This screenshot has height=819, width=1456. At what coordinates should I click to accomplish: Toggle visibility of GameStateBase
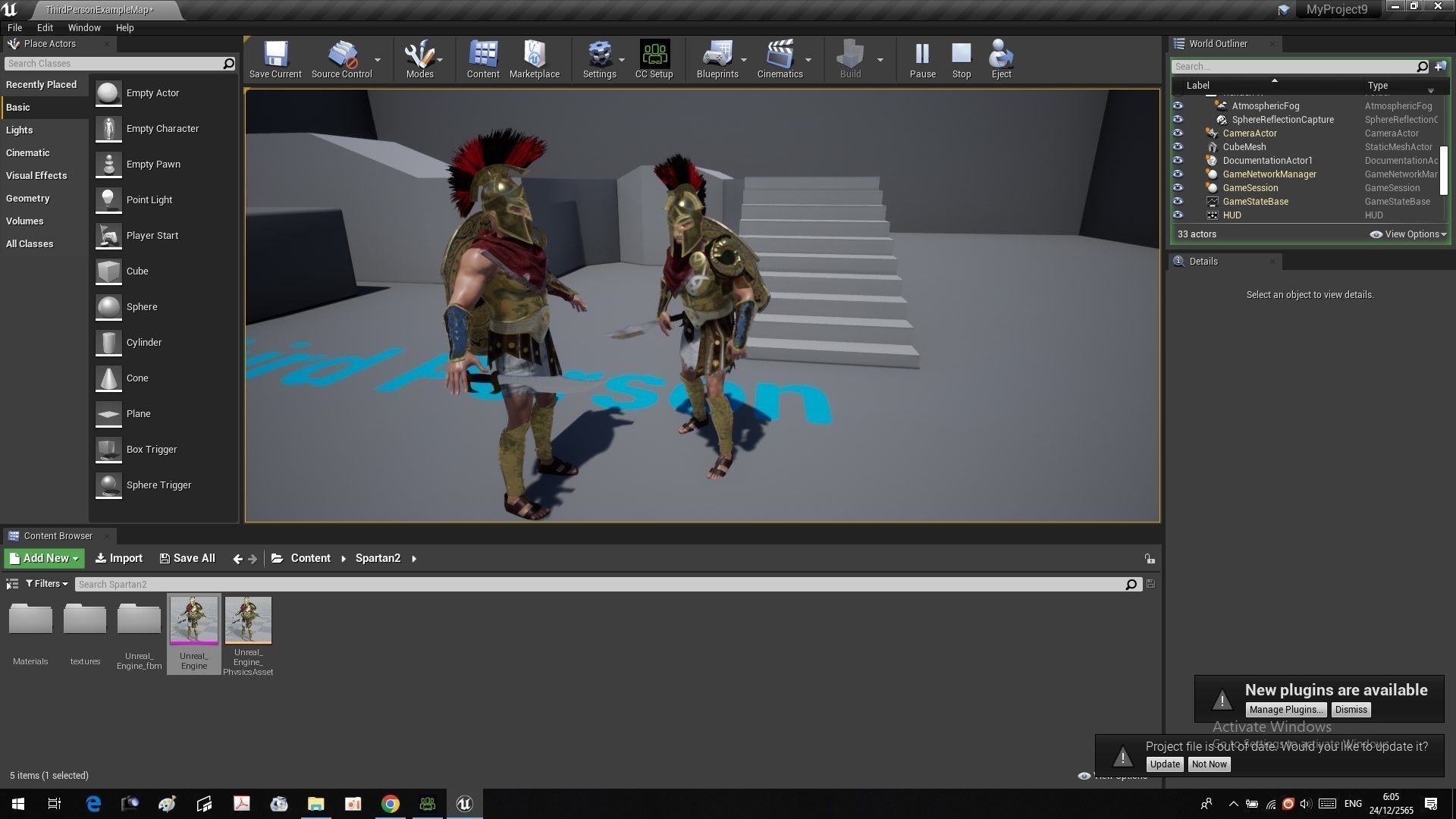click(1178, 202)
